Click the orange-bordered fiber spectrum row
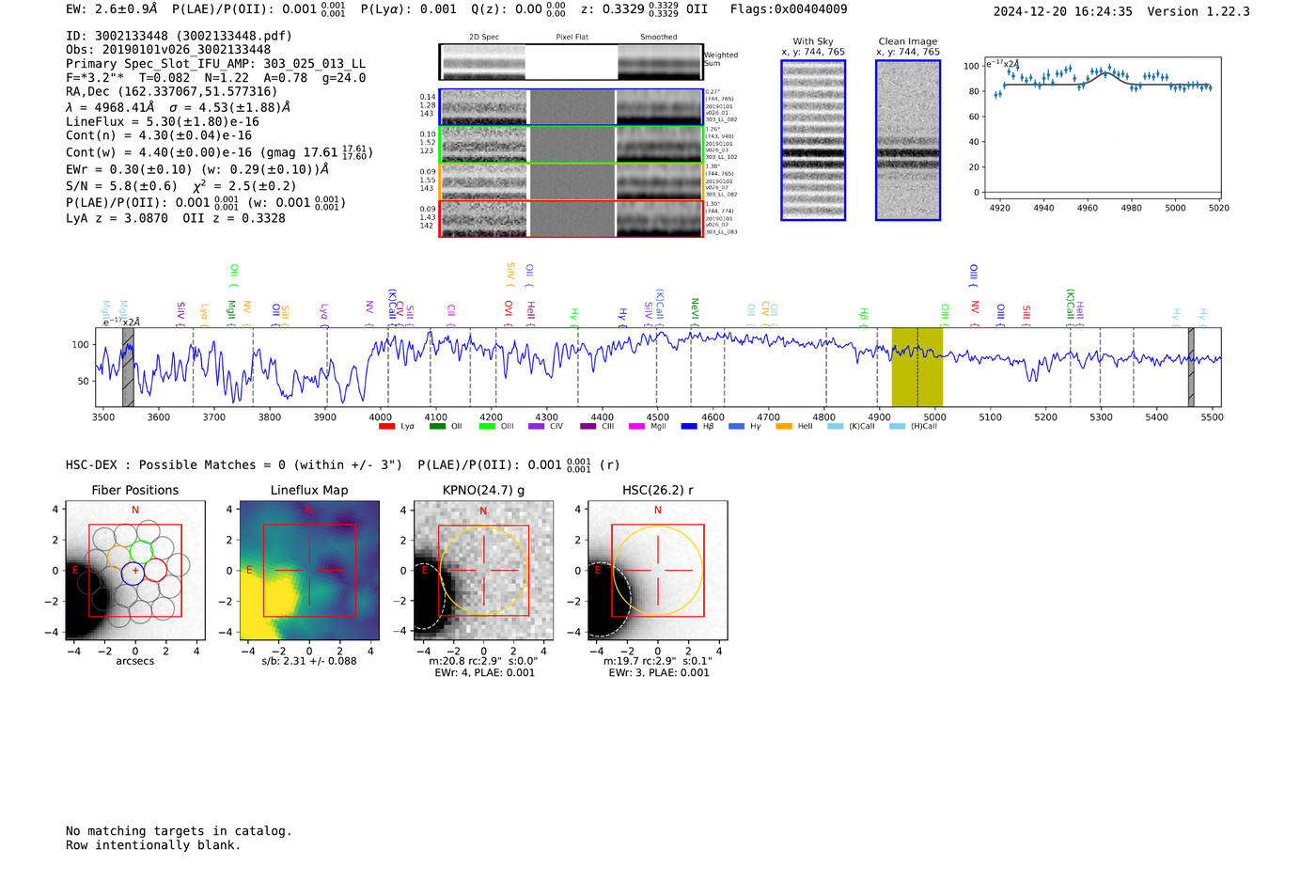The image size is (1316, 896). point(571,182)
